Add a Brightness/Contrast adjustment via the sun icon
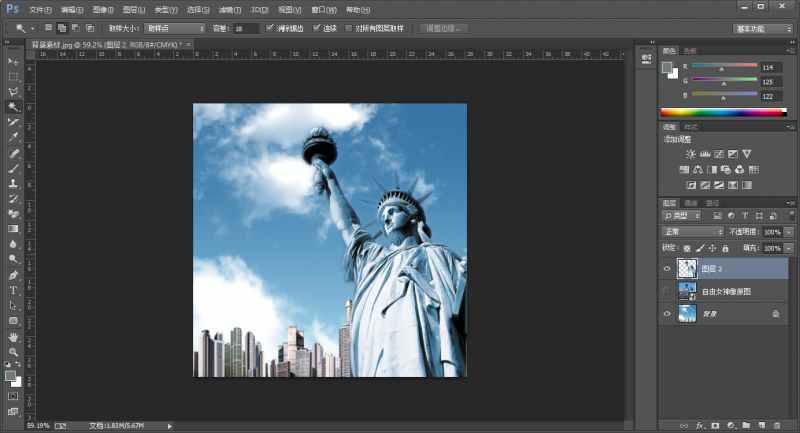This screenshot has height=433, width=800. [x=690, y=153]
